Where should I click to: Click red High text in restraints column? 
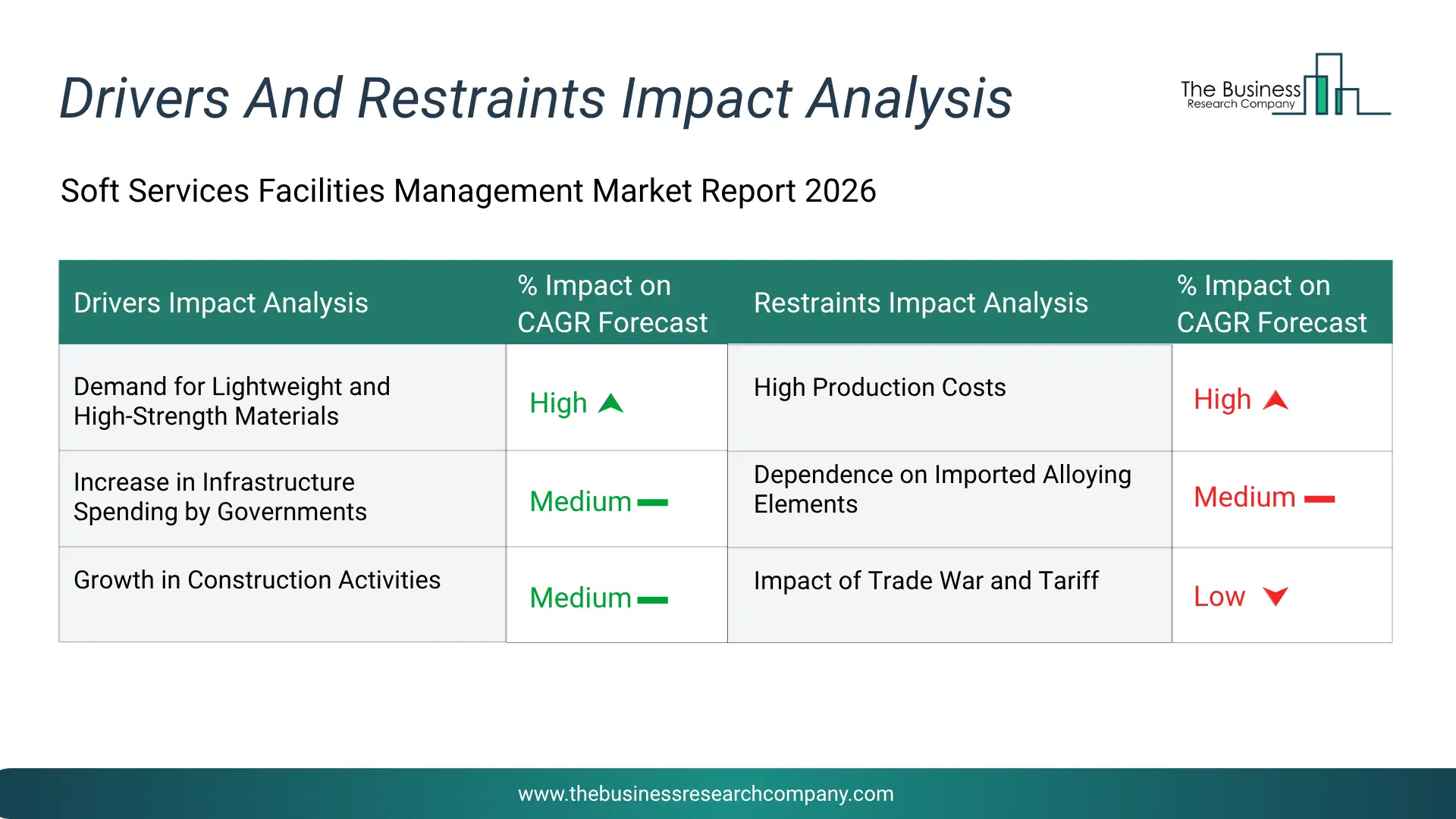1222,400
